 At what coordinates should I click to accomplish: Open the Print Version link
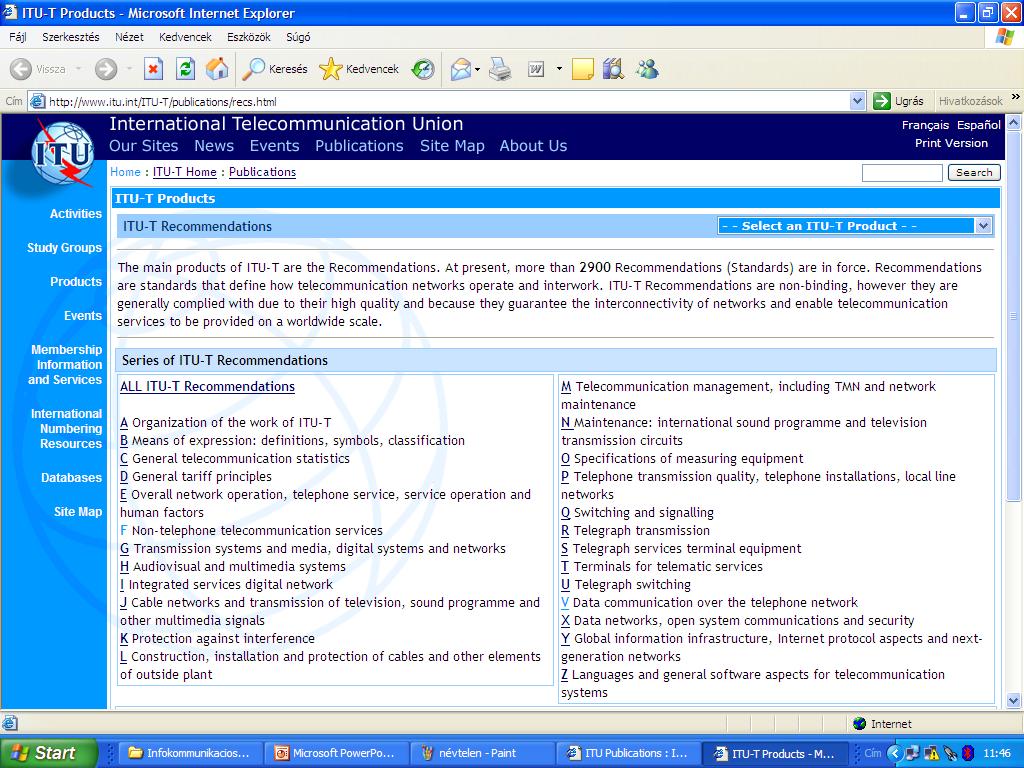coord(952,143)
